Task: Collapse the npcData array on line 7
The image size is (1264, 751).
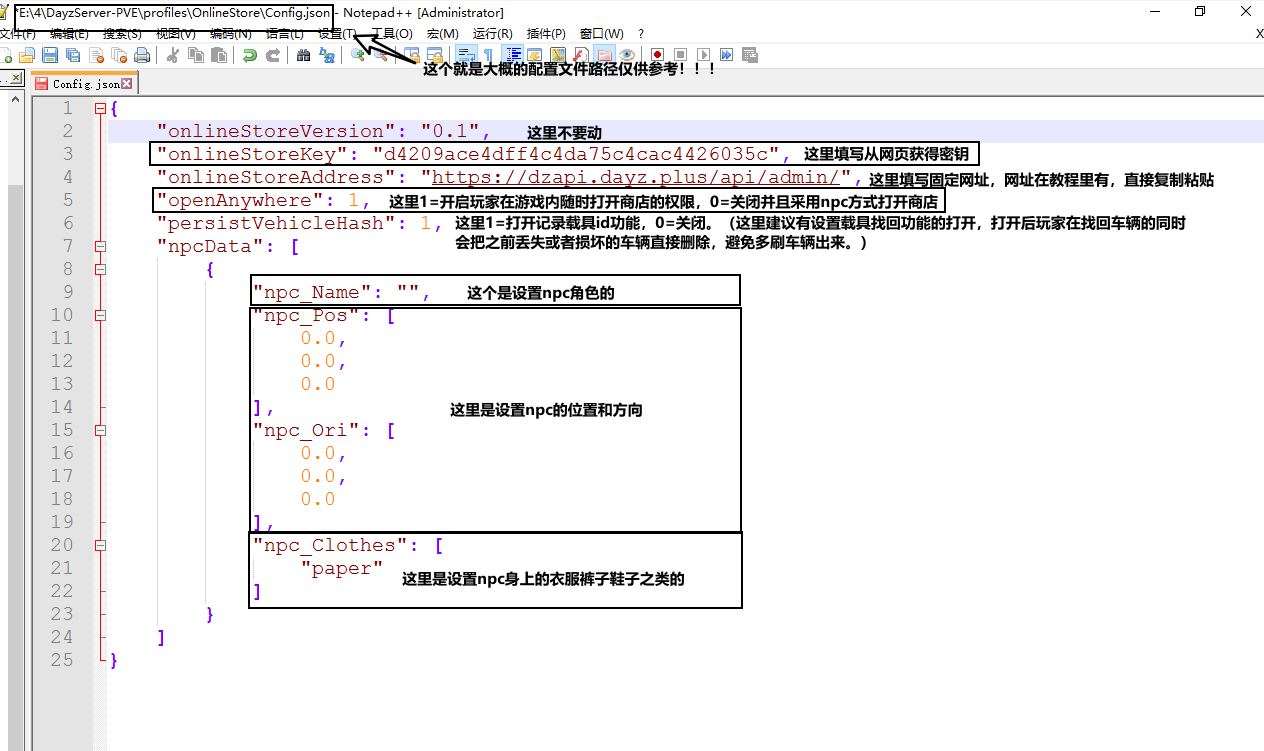Action: click(100, 246)
